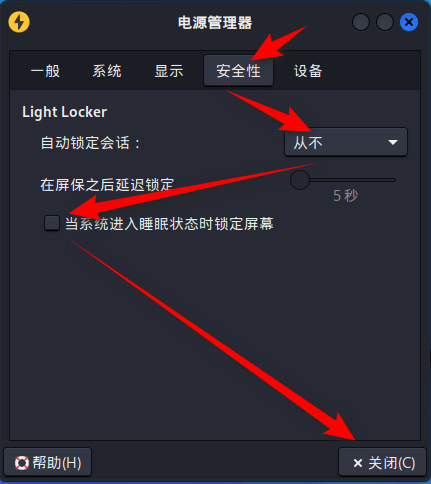Open the 自动锁定会话 dropdown showing 从不
Image resolution: width=431 pixels, height=484 pixels.
pyautogui.click(x=346, y=142)
